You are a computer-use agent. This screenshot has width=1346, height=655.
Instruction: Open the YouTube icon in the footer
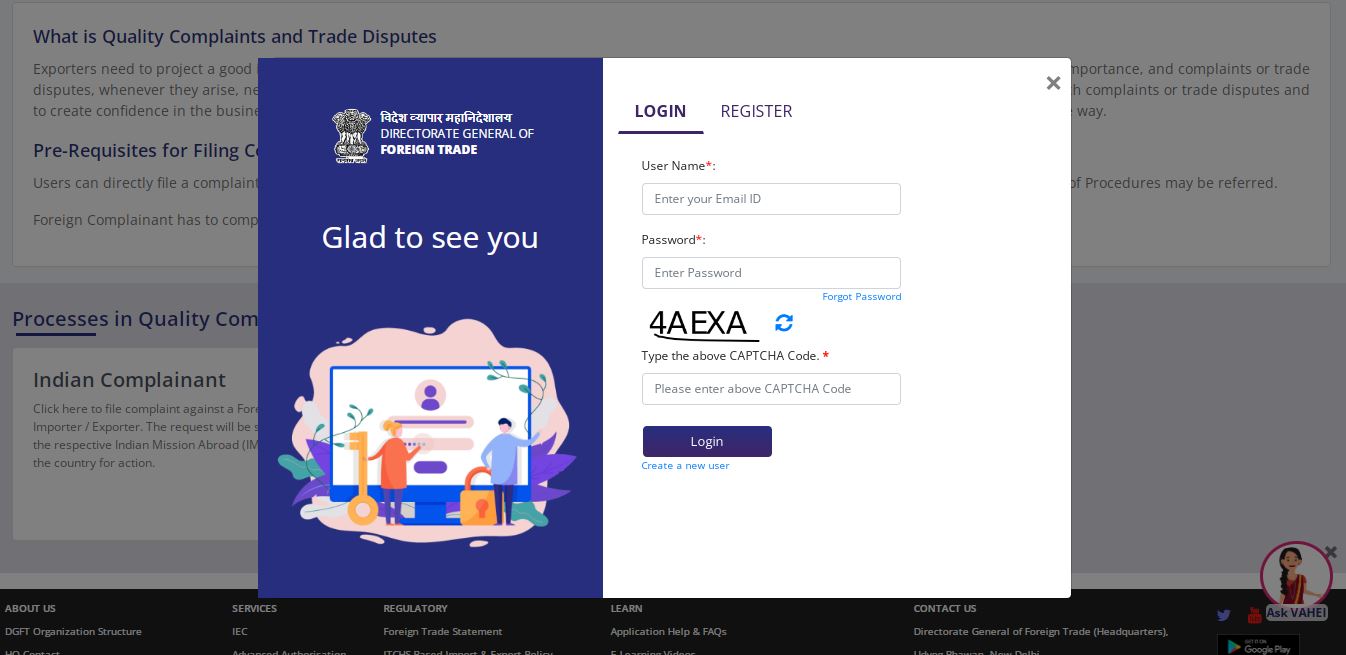(x=1253, y=615)
